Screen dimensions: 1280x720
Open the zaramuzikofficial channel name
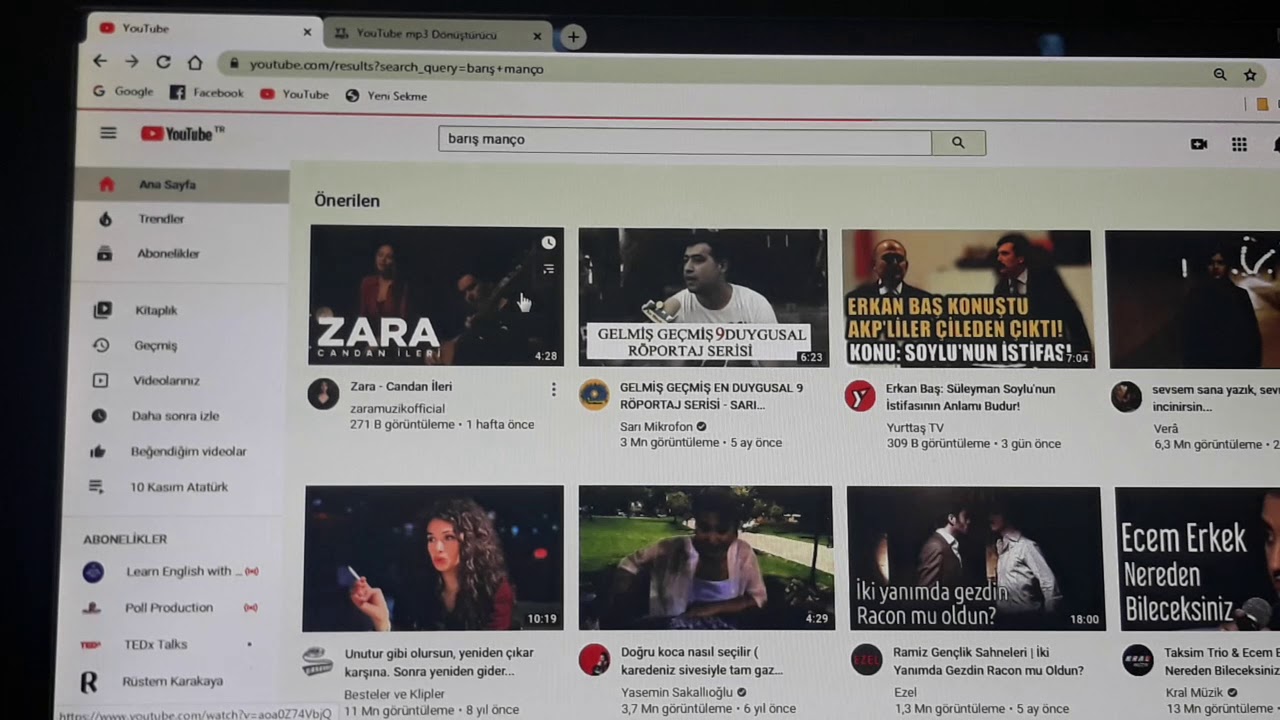[x=397, y=409]
